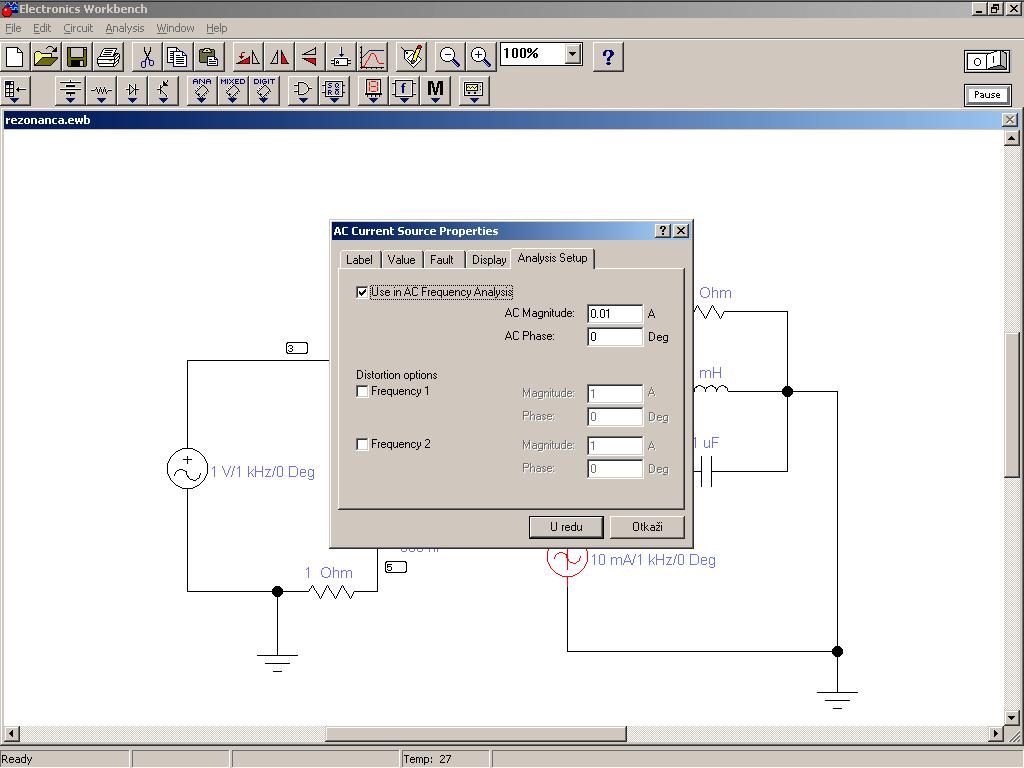Click the Pause simulation button

click(x=987, y=95)
